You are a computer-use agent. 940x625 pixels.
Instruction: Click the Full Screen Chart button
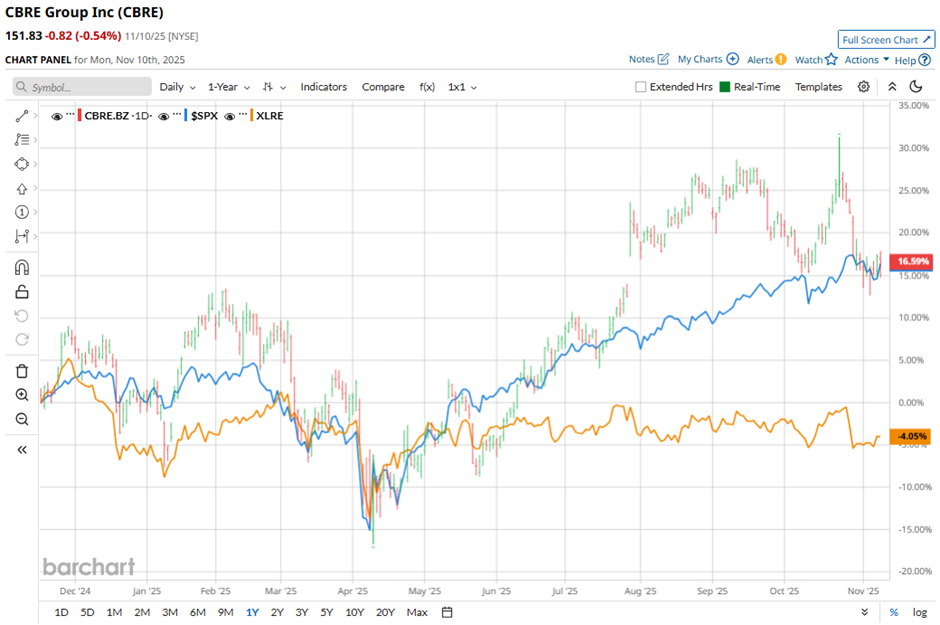(886, 40)
